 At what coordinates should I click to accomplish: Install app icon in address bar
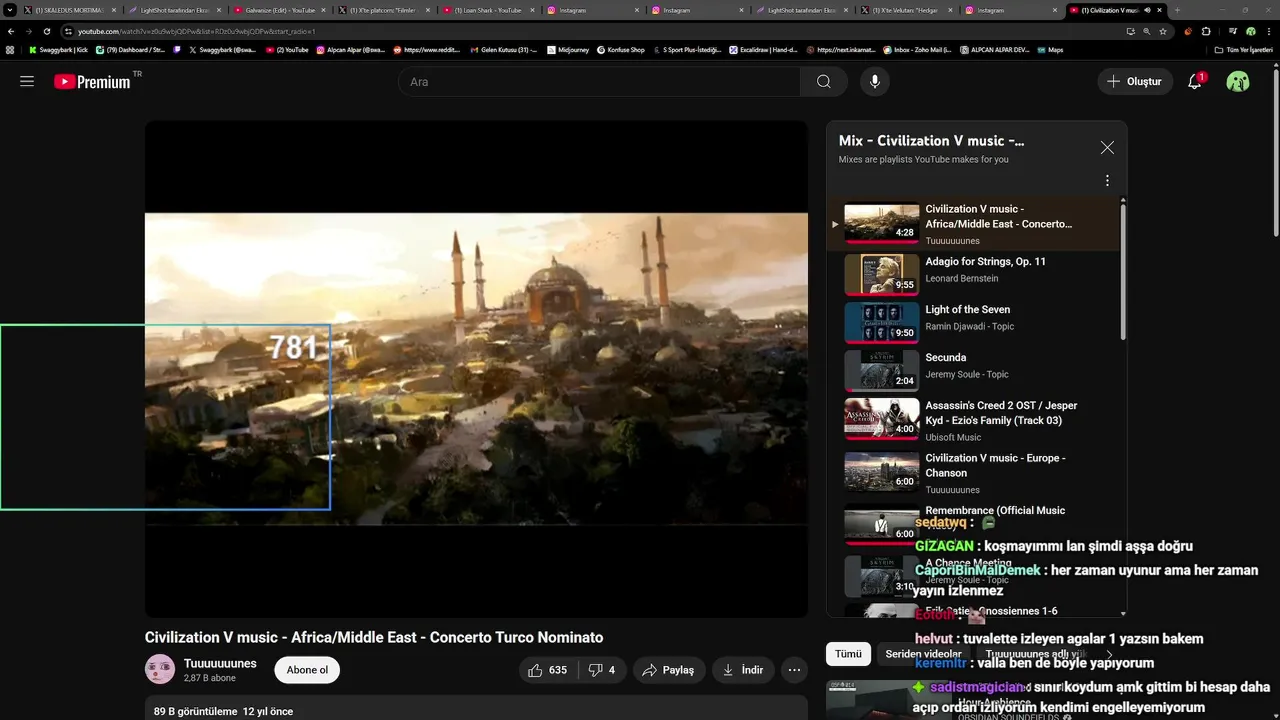(1130, 31)
